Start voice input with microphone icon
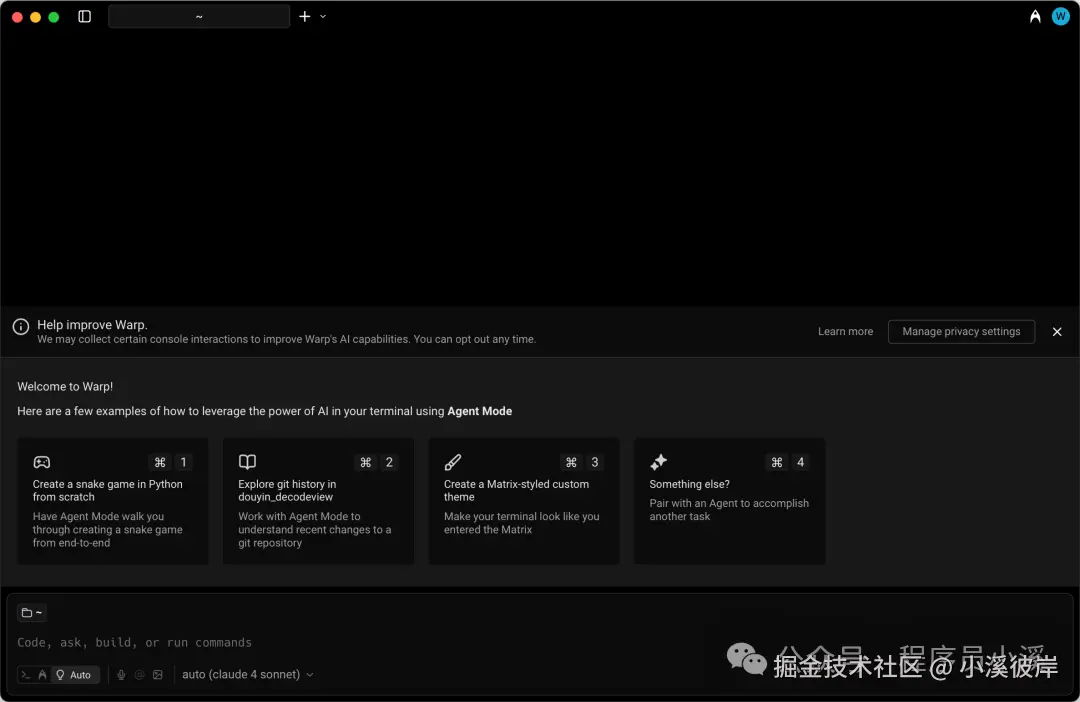 pos(121,675)
